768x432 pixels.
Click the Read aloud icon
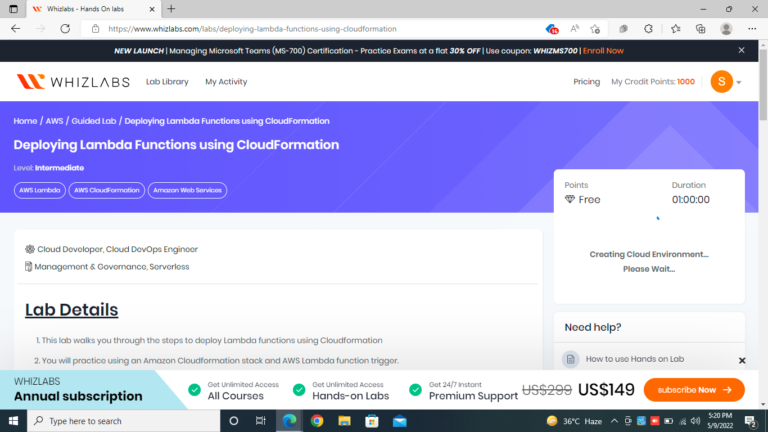(575, 29)
